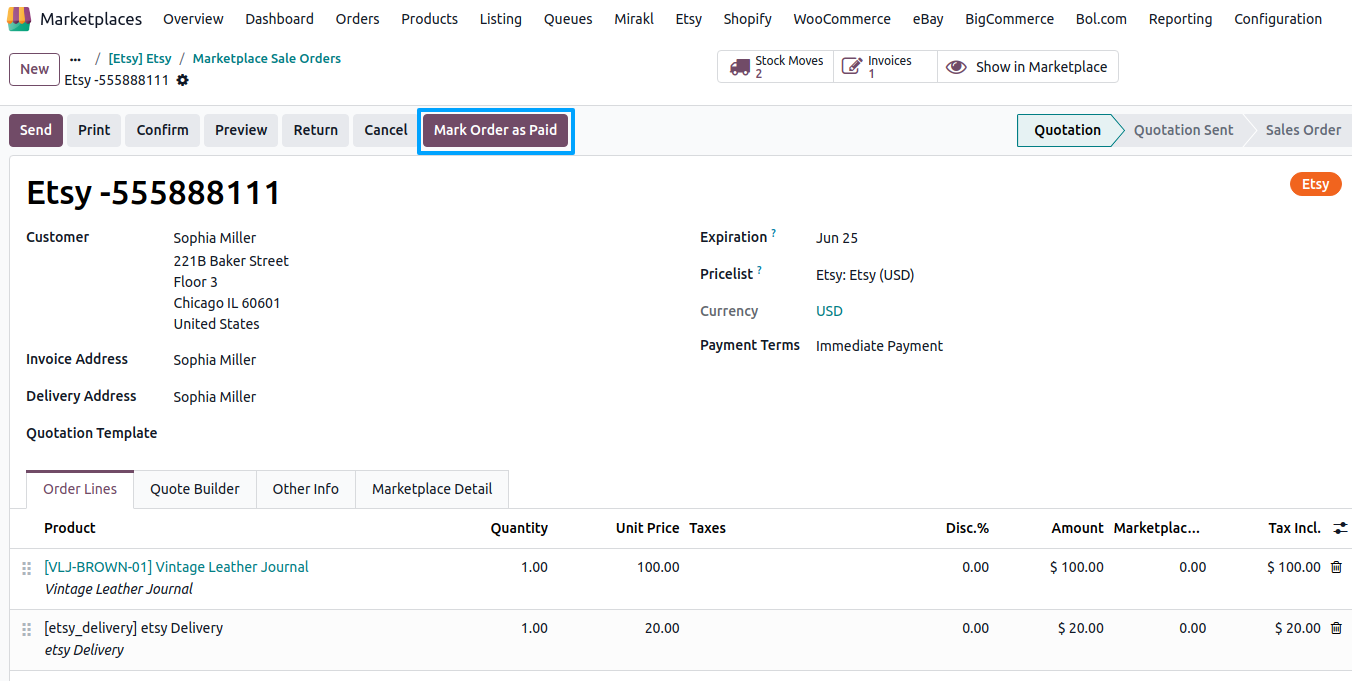Click the Pricelist help question mark
1352x681 pixels.
[x=760, y=270]
